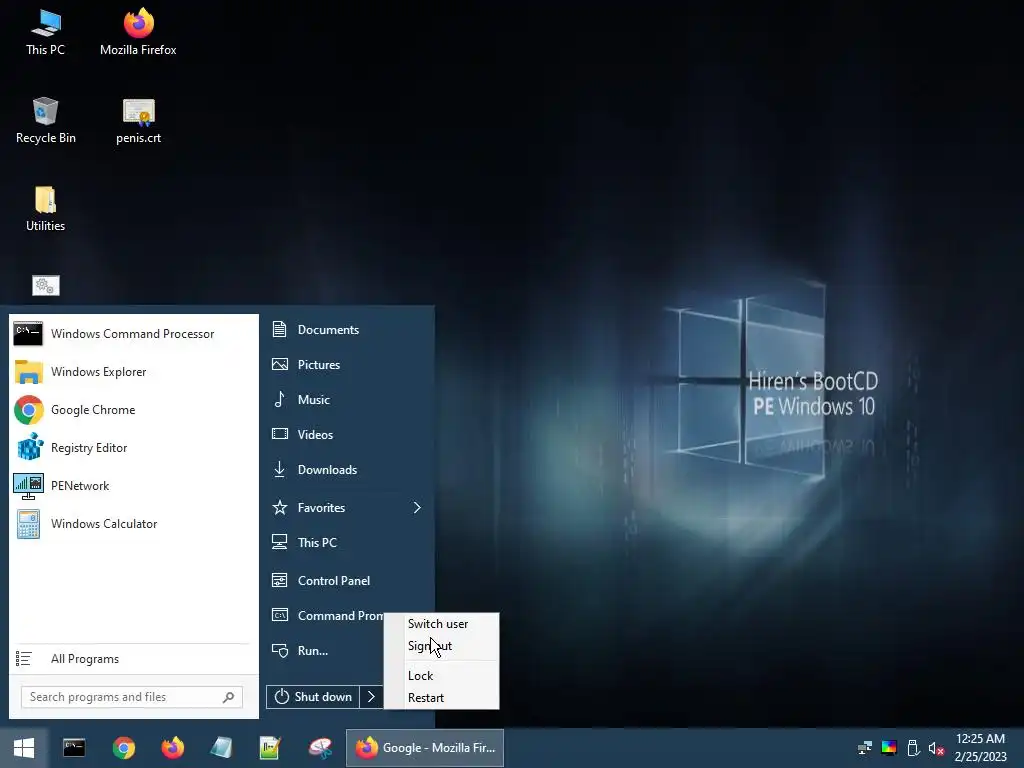The image size is (1024, 768).
Task: Click search magnifier in Start menu
Action: [x=229, y=697]
